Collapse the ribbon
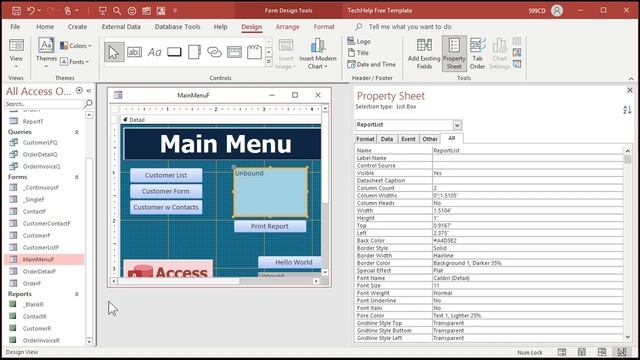Viewport: 640px width, 360px height. pos(631,78)
